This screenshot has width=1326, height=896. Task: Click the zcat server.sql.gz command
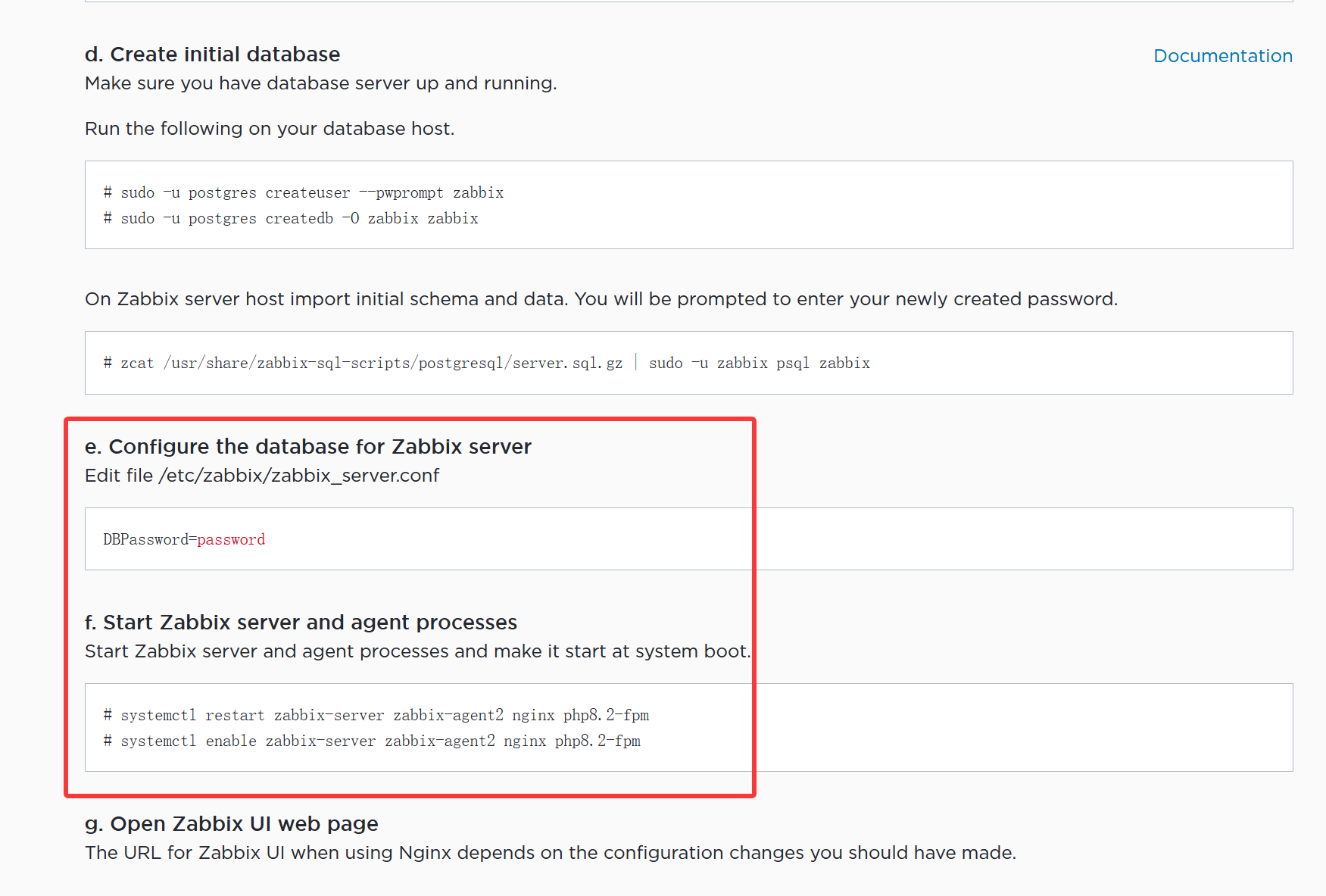(x=363, y=364)
